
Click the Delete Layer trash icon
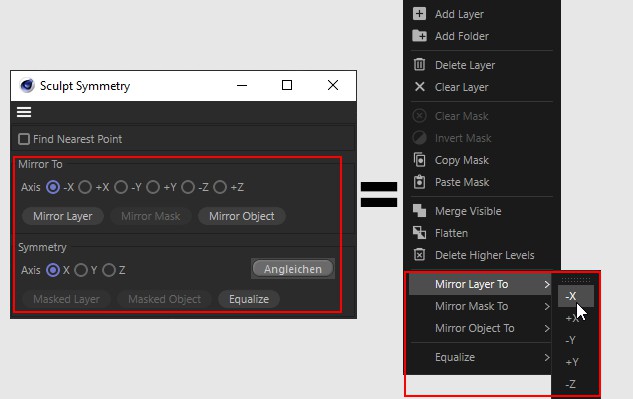coord(419,65)
